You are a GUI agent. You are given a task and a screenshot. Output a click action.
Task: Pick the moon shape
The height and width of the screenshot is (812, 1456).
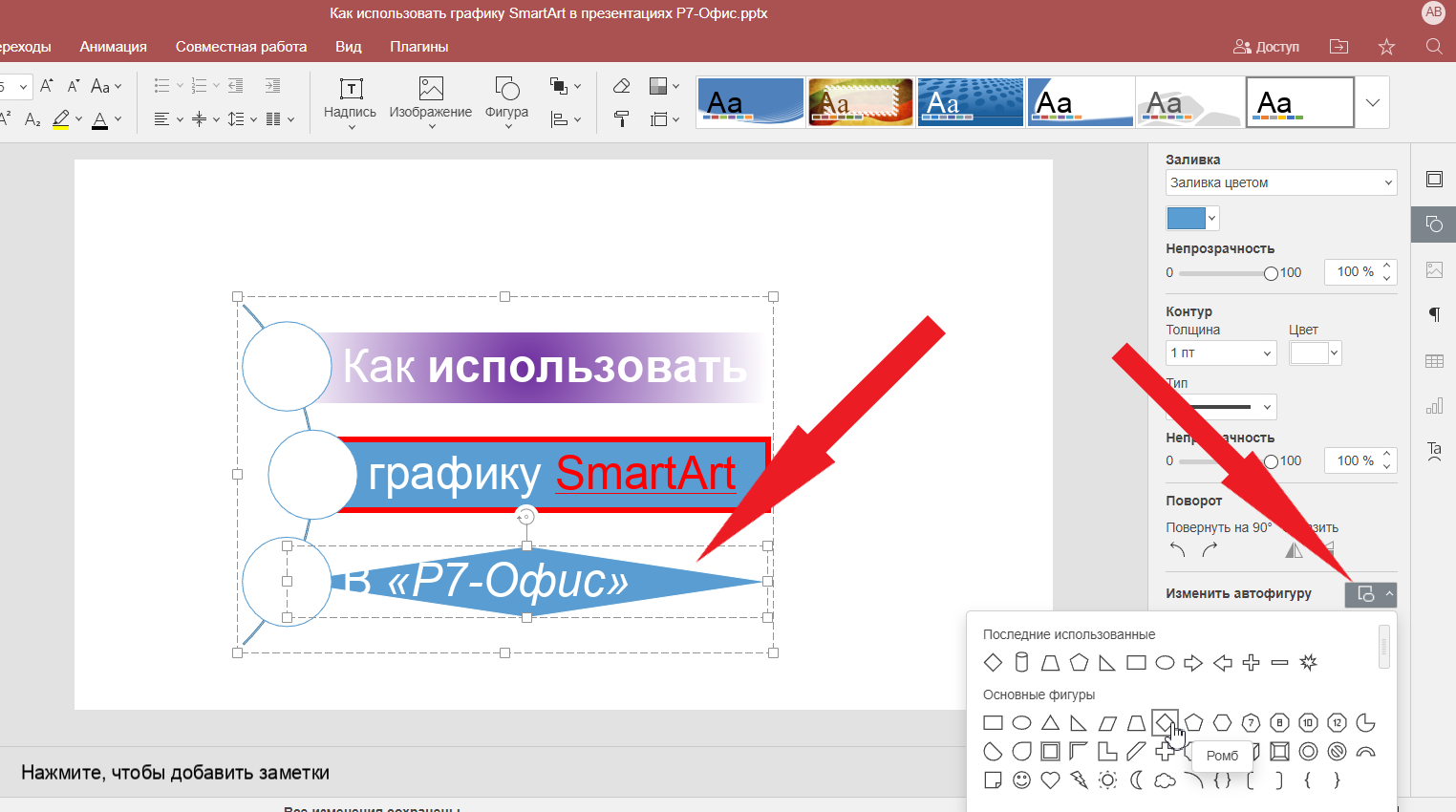click(x=1136, y=780)
